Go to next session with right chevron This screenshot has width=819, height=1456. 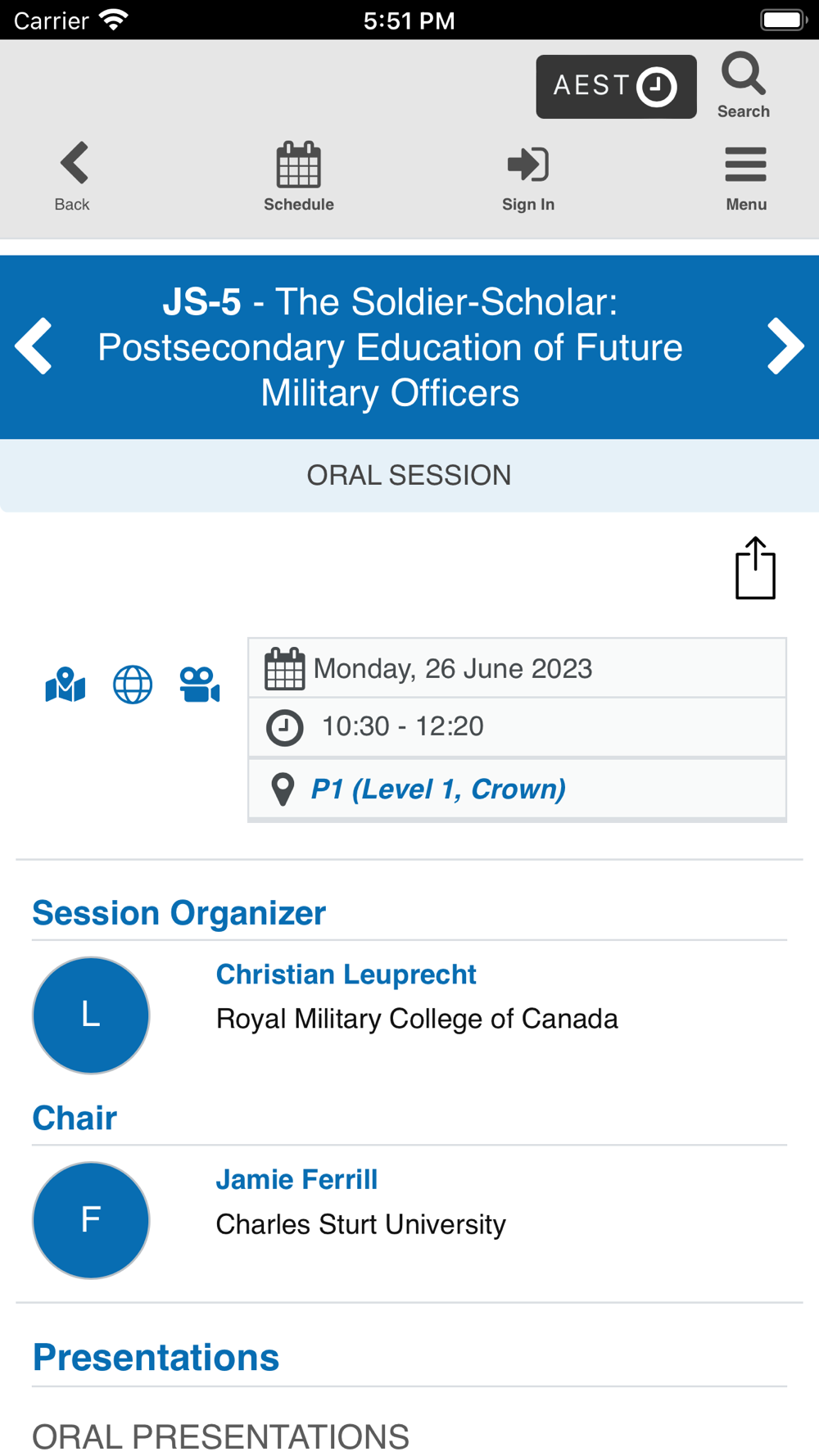click(785, 346)
